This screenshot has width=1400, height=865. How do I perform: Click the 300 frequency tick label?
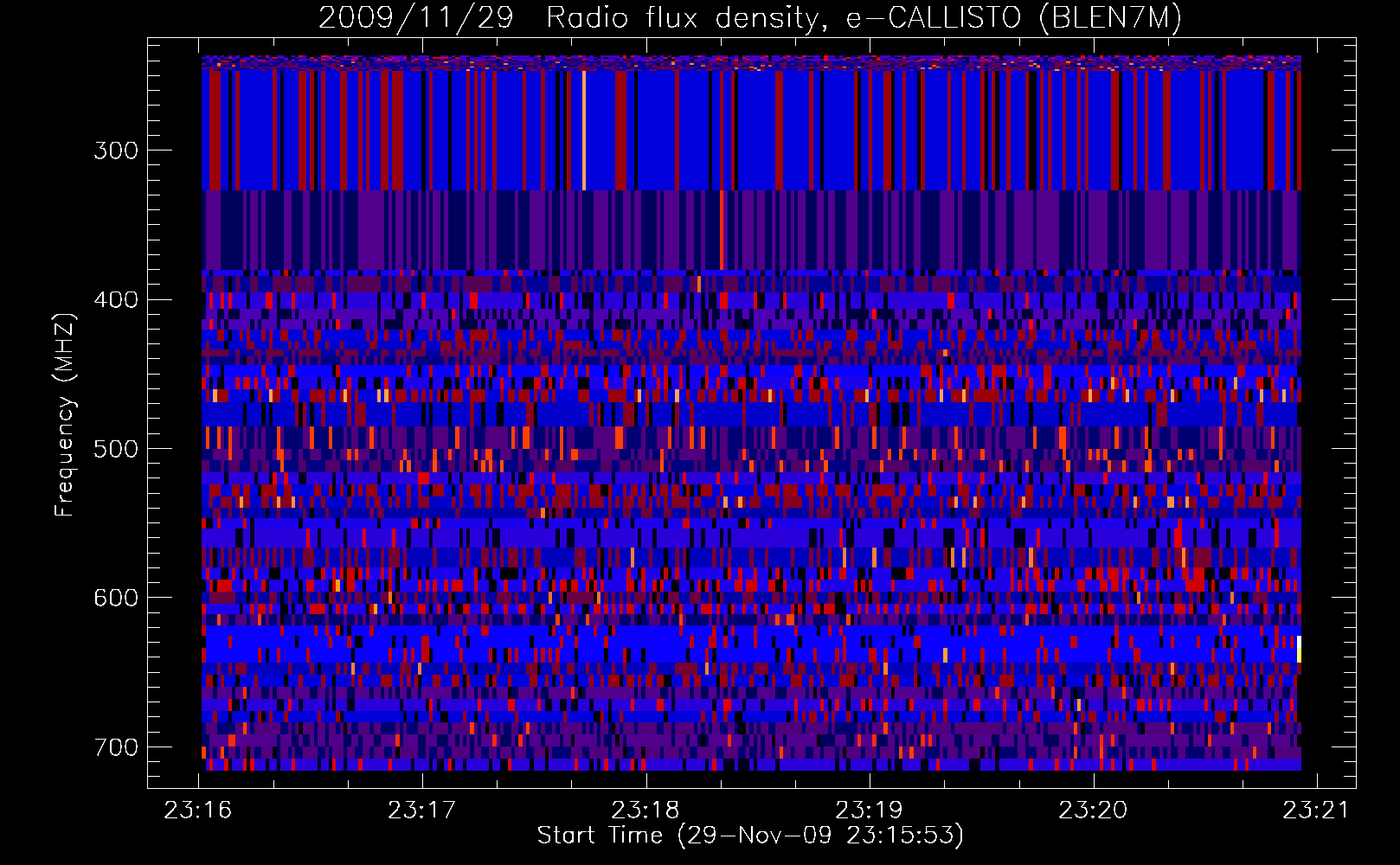116,151
